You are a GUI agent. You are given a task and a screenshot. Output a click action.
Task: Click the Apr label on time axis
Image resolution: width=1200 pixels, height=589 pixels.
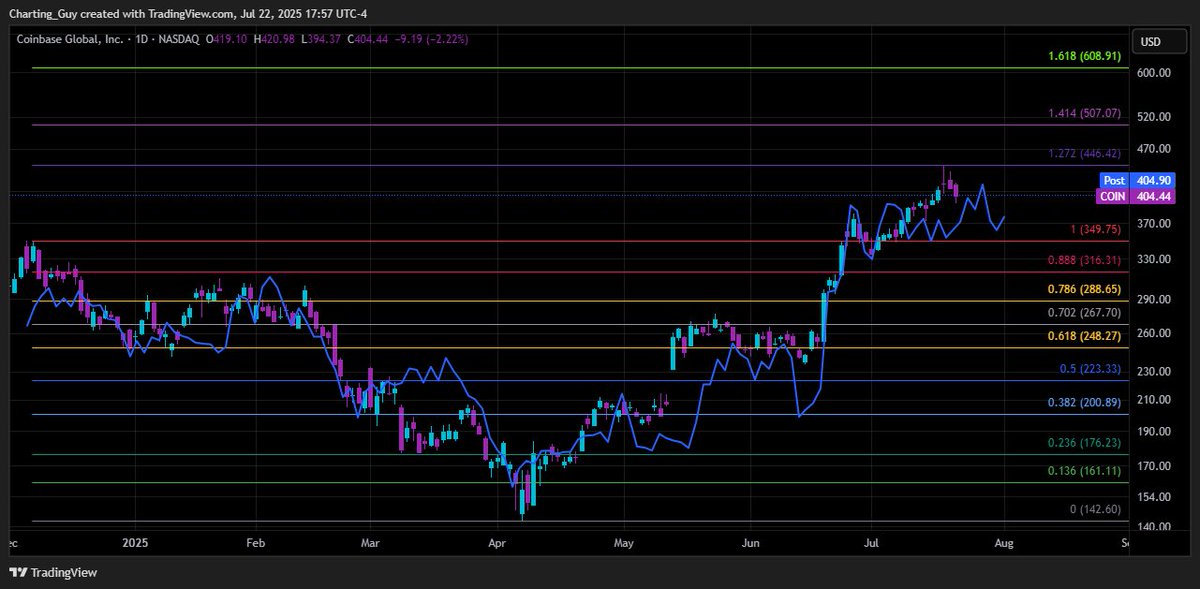tap(497, 544)
